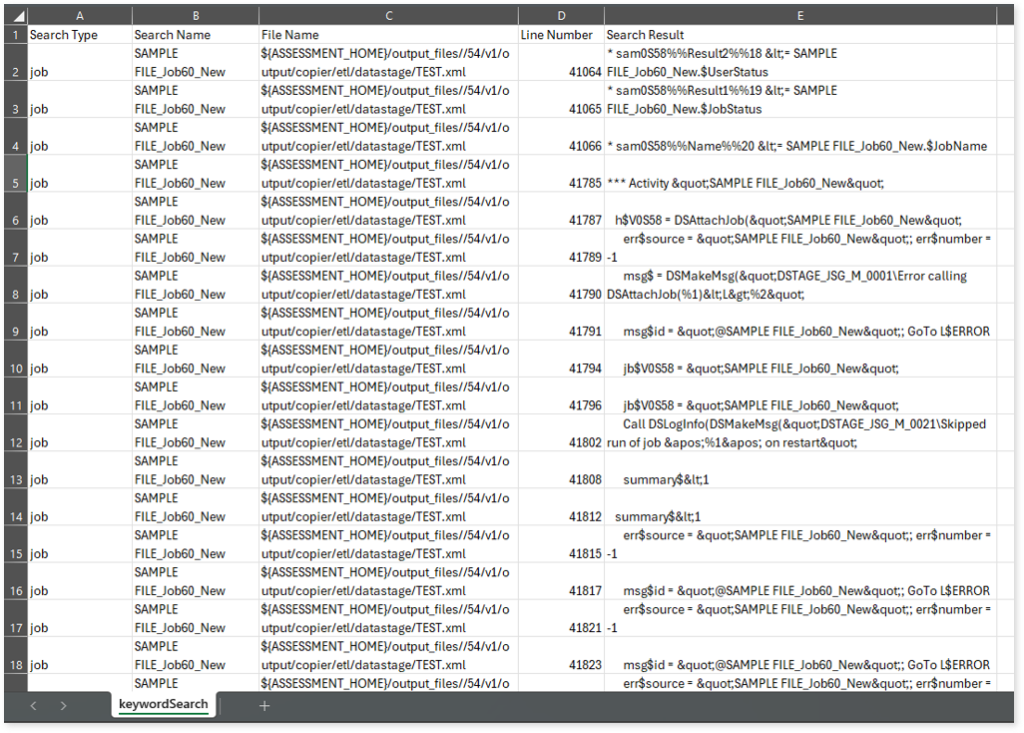This screenshot has height=733, width=1024.
Task: Click the Select All corner triangle
Action: point(16,16)
